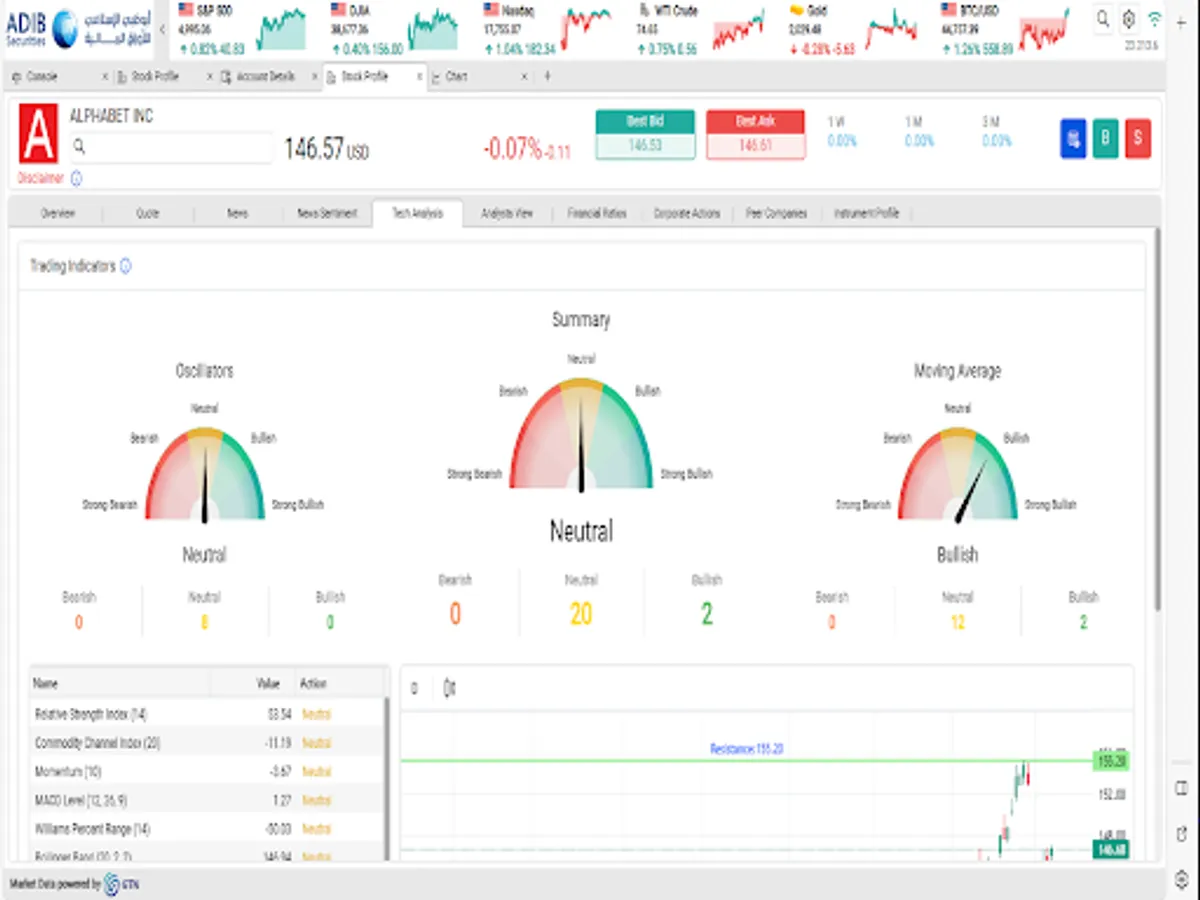Click the green B buy button
The width and height of the screenshot is (1200, 900).
[1105, 139]
